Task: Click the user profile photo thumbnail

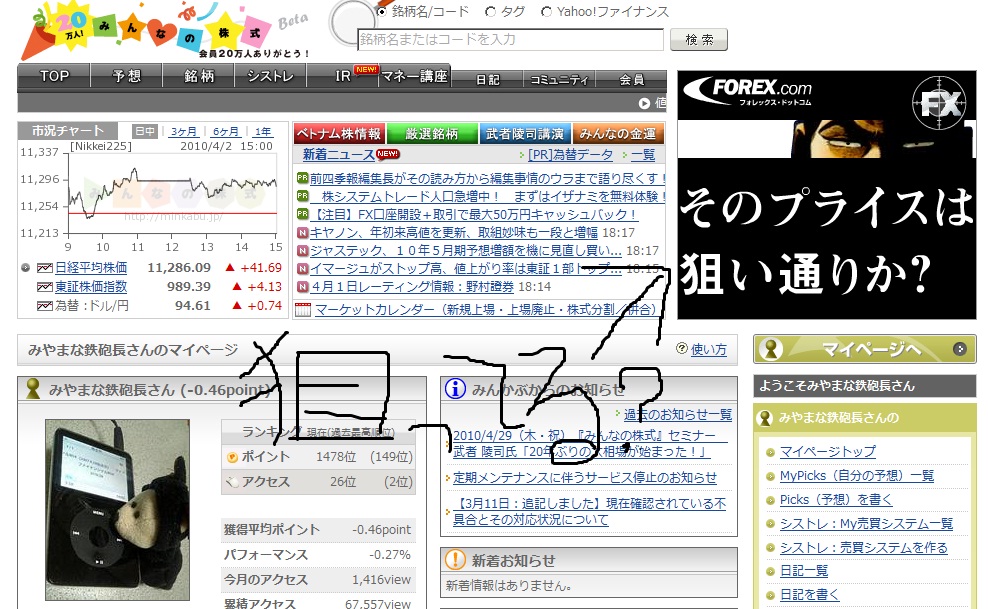Action: [117, 510]
